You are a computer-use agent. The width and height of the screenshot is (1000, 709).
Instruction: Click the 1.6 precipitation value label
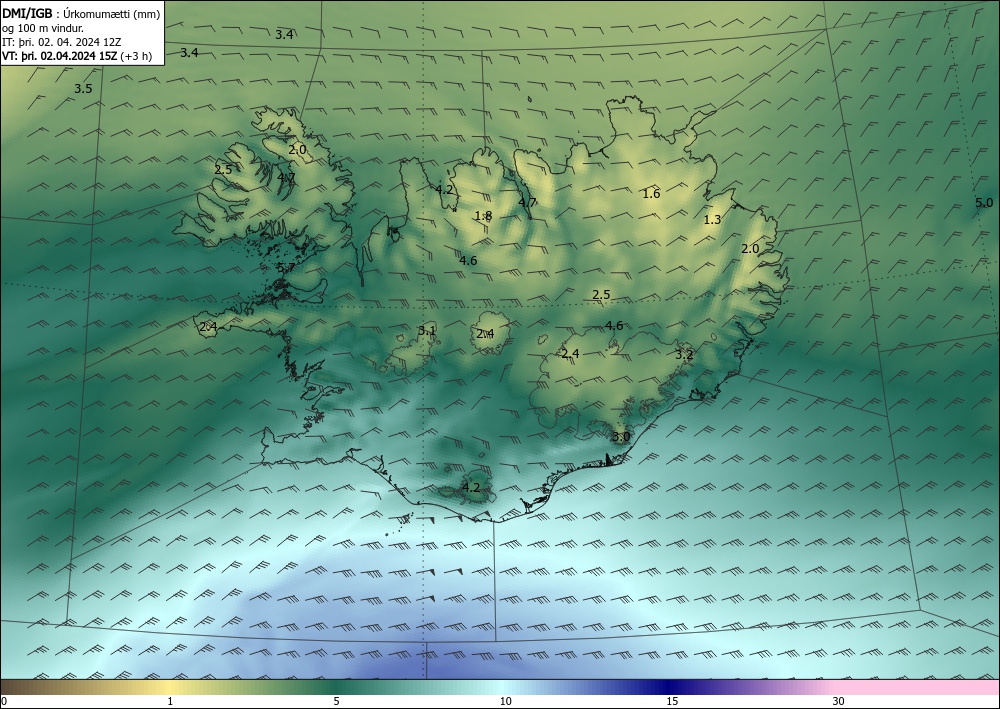click(651, 194)
